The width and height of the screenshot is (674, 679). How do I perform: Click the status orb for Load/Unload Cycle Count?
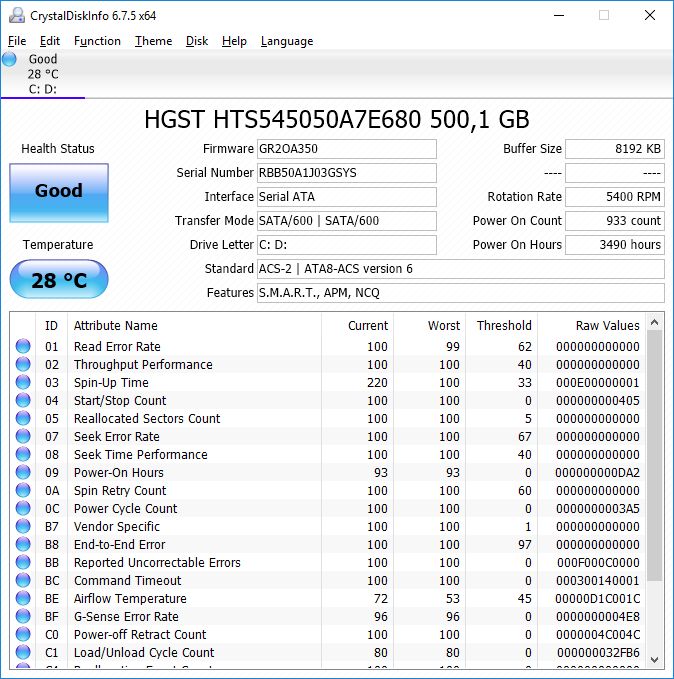click(x=23, y=652)
